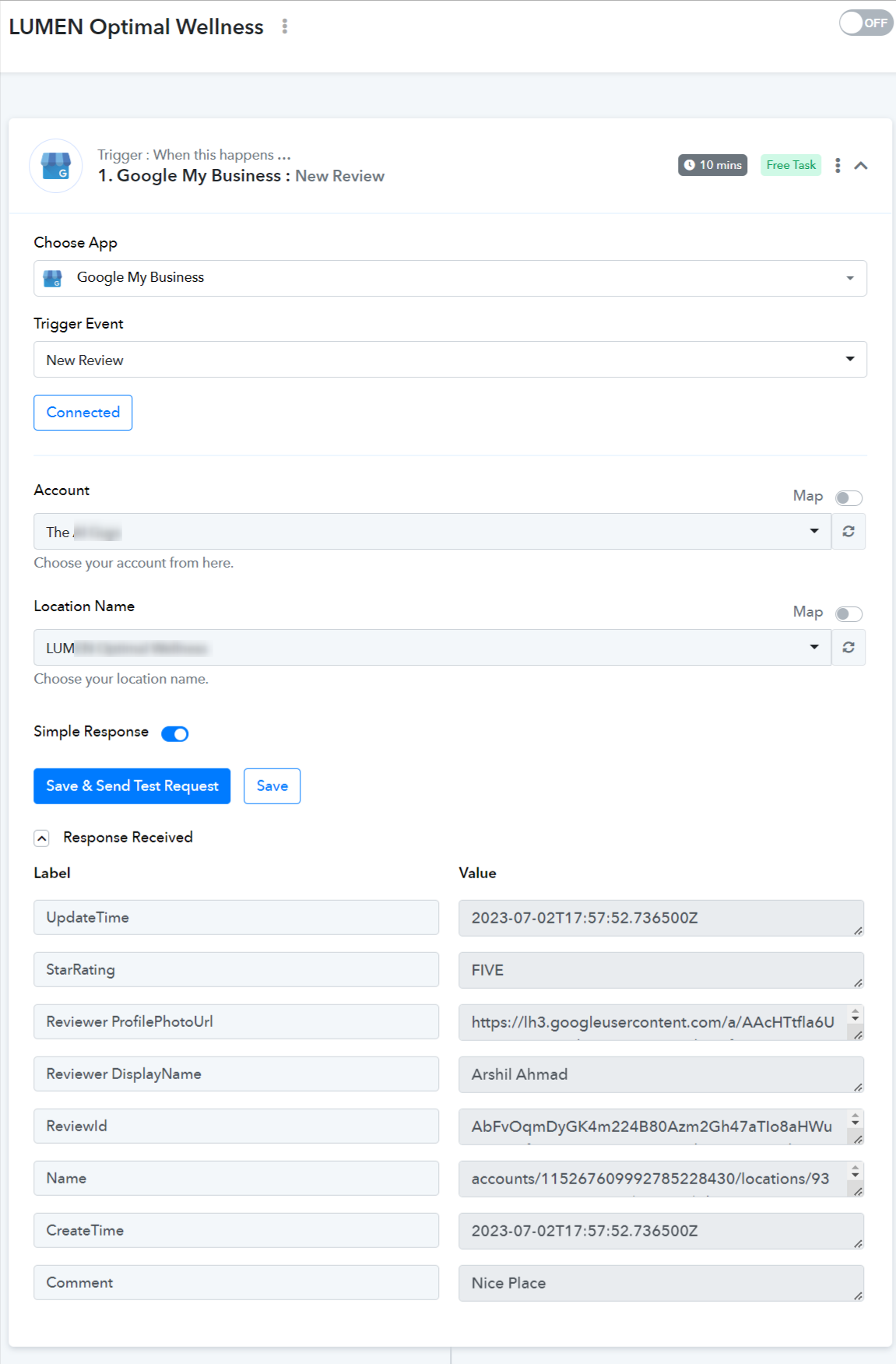This screenshot has height=1364, width=896.
Task: Open the Choose App dropdown
Action: (x=450, y=278)
